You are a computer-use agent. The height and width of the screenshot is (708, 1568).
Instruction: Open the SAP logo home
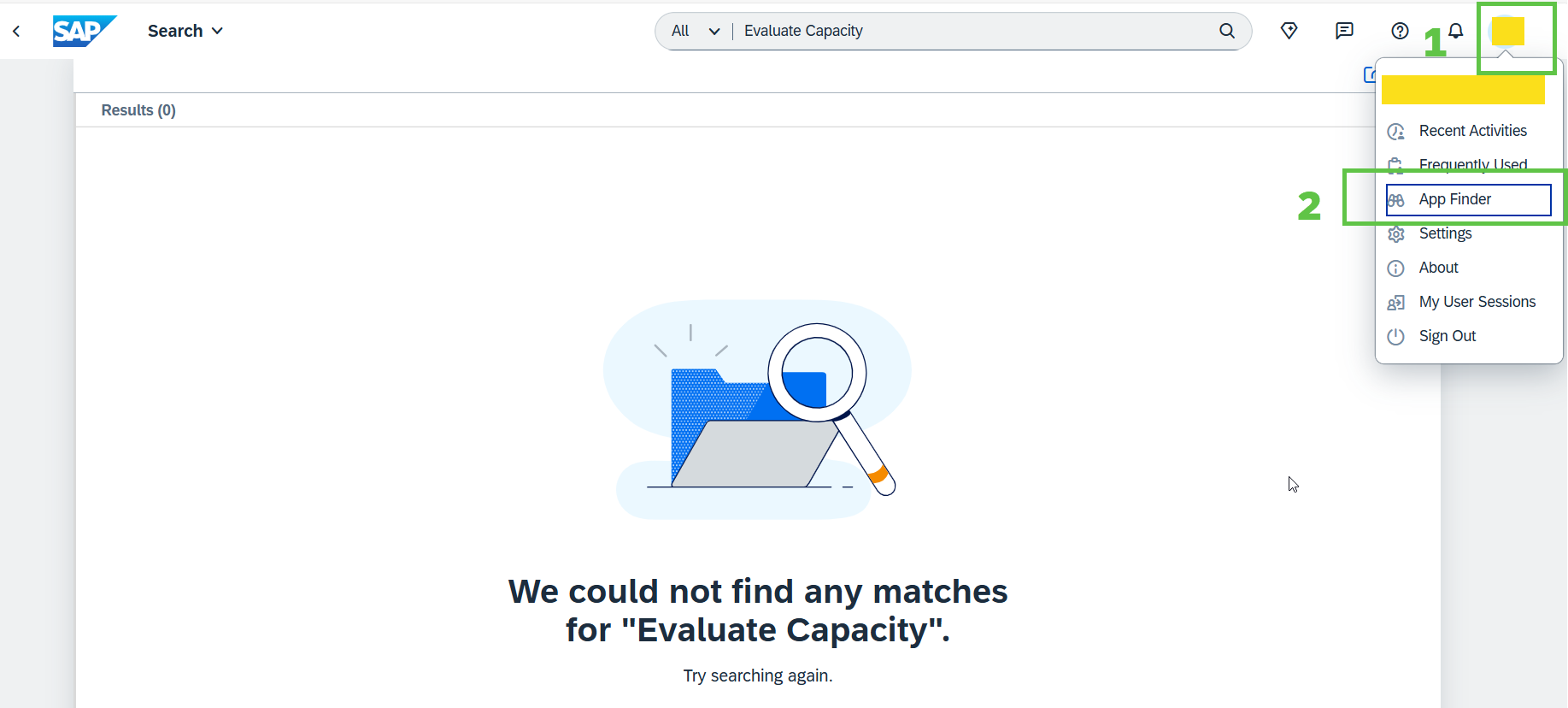(x=84, y=31)
